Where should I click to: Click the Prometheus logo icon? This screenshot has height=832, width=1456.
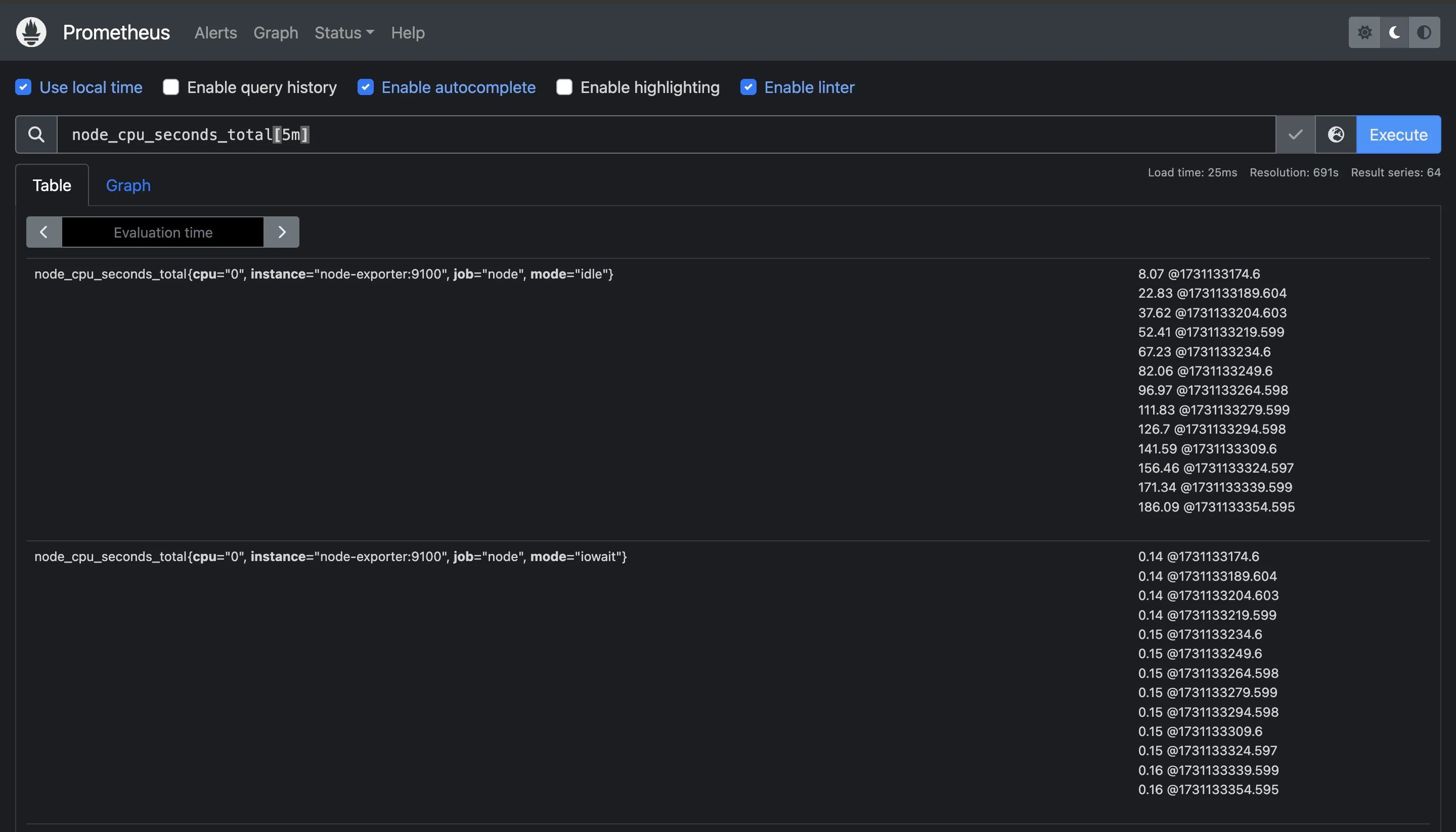(30, 31)
